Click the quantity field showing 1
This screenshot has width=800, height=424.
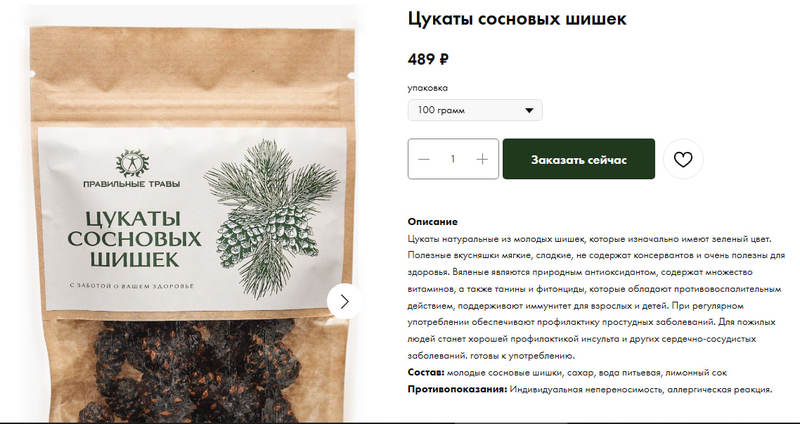point(453,159)
